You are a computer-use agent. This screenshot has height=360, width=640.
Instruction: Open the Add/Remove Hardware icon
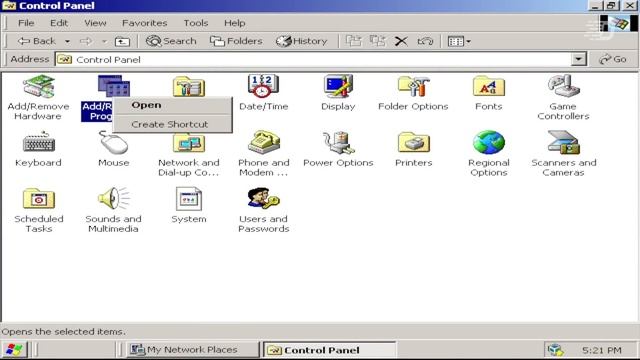click(38, 87)
